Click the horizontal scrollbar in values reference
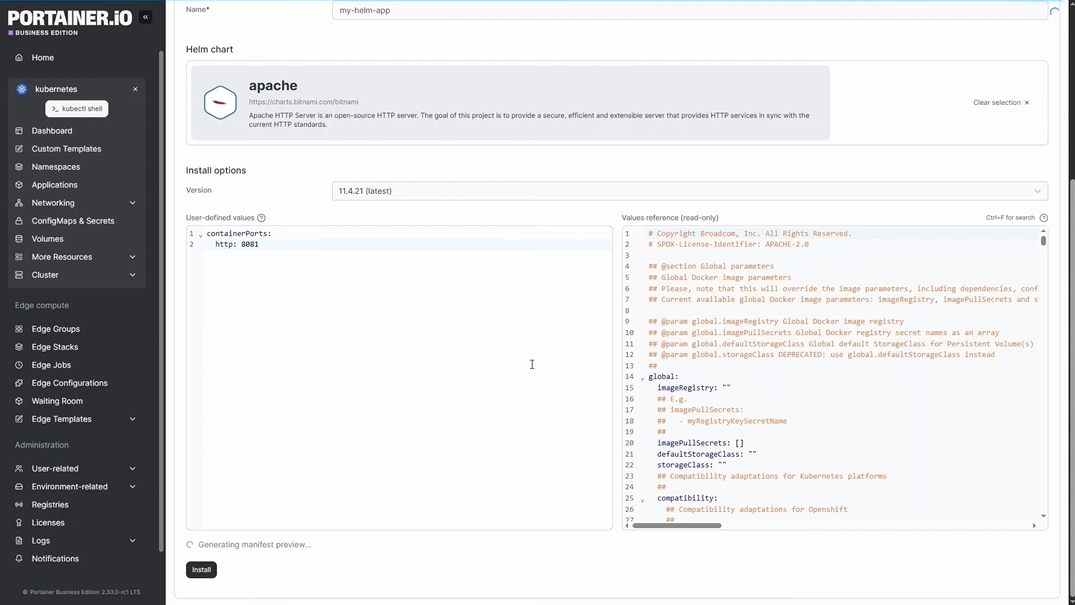Viewport: 1075px width, 605px height. click(x=677, y=525)
